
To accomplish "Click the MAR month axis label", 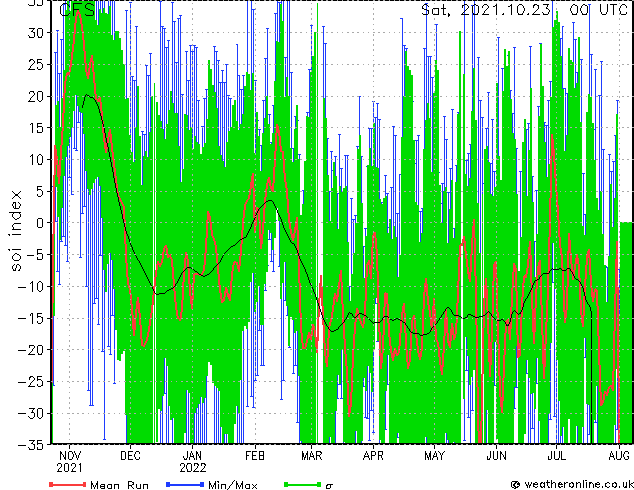I will 311,456.
